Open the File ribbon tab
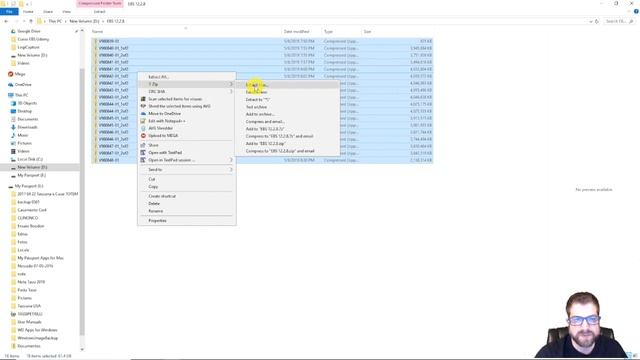 coord(9,11)
